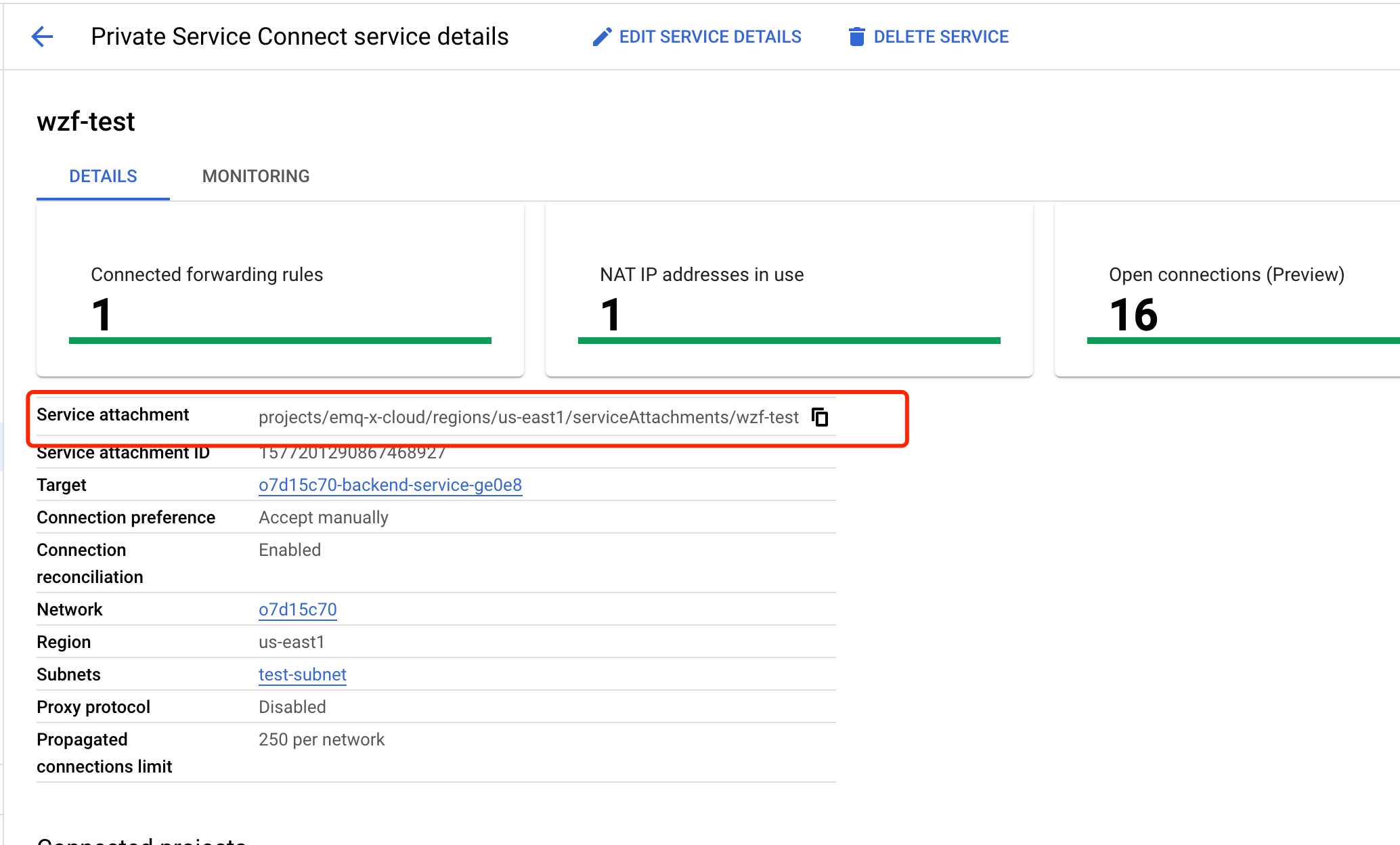
Task: Click the us-east1 region value
Action: coord(292,642)
